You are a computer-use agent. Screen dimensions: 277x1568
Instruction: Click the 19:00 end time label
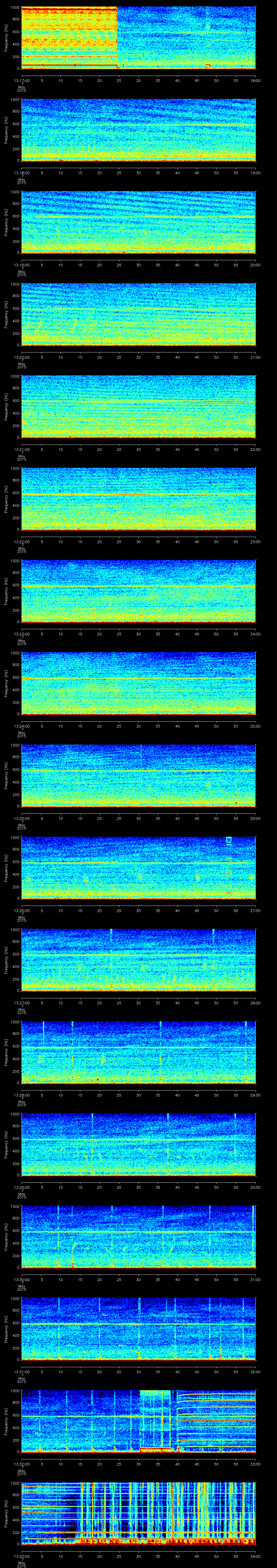[x=256, y=173]
